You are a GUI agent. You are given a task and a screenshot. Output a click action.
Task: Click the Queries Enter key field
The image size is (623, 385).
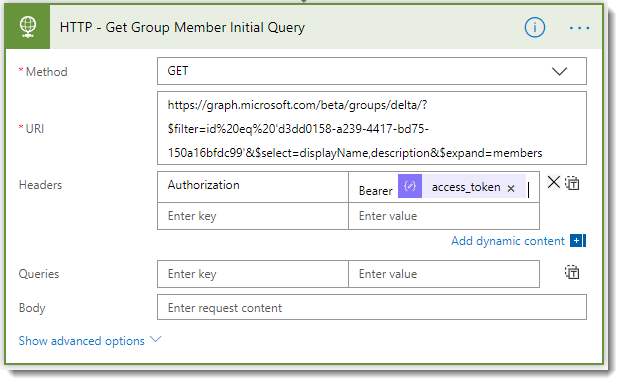[253, 274]
